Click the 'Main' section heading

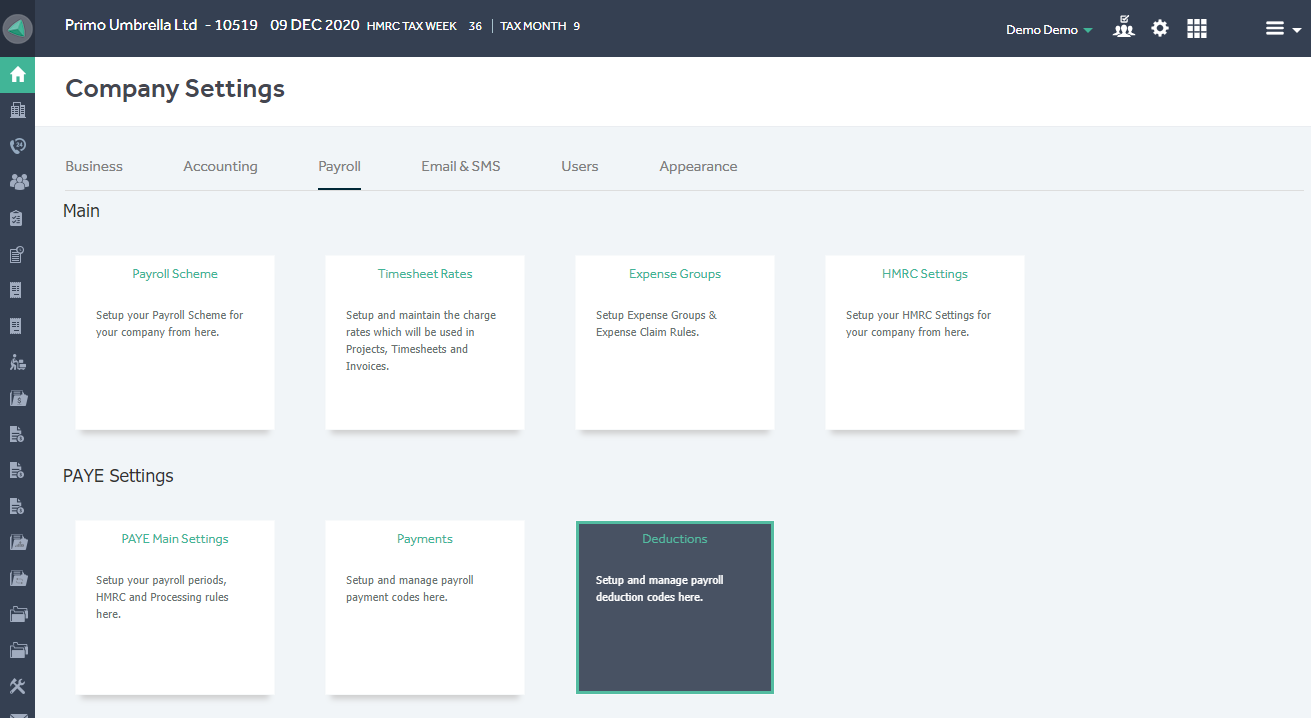coord(81,211)
